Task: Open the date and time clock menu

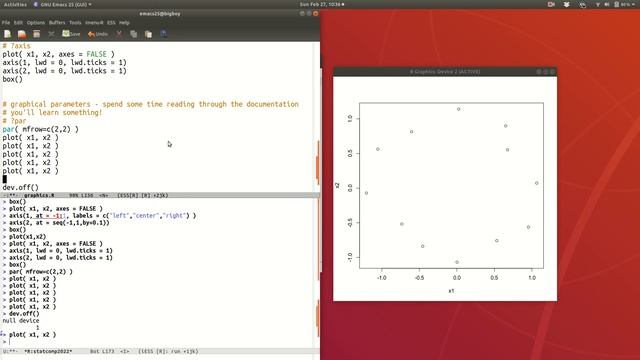Action: click(322, 4)
